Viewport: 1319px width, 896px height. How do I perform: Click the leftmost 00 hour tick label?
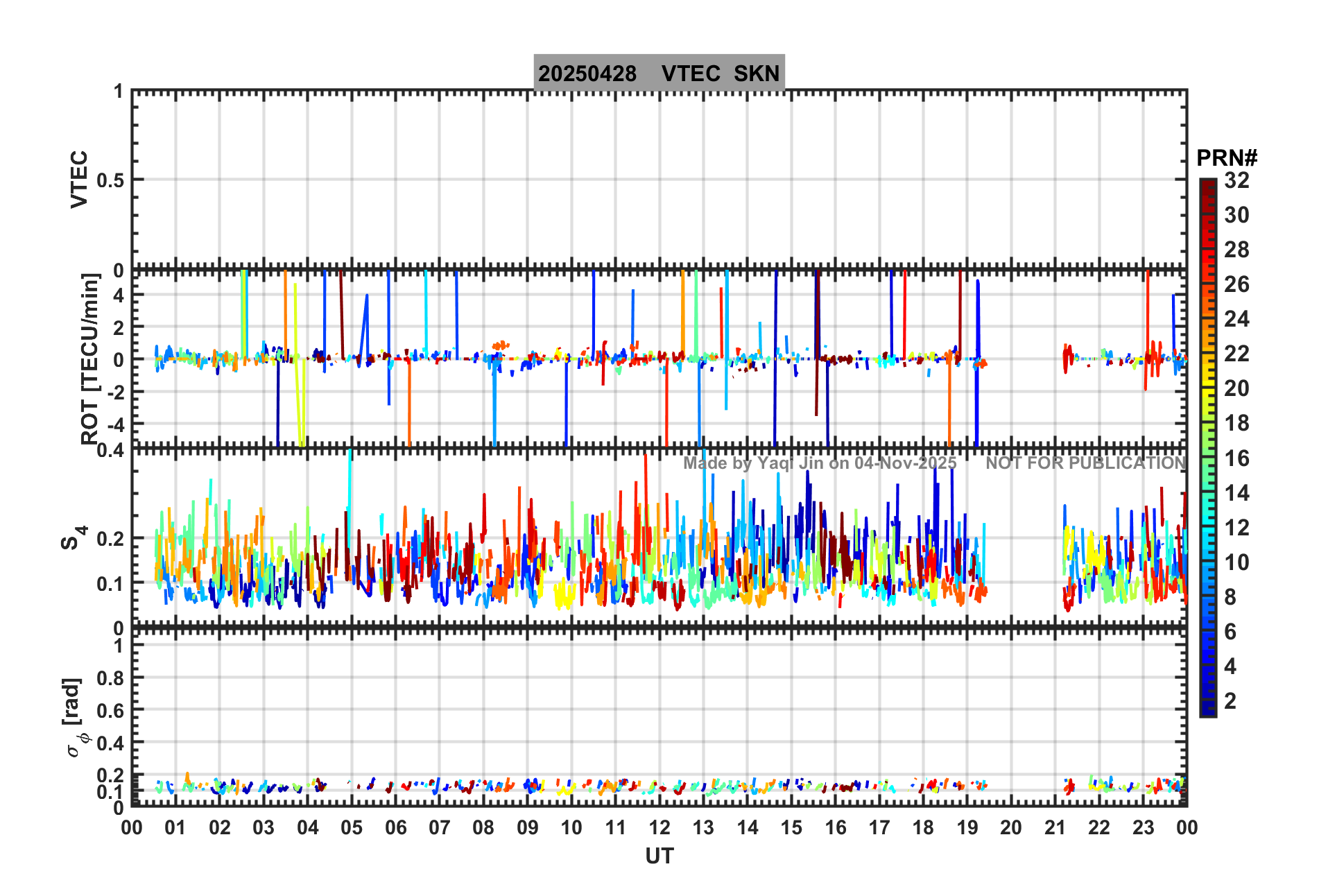coord(132,827)
